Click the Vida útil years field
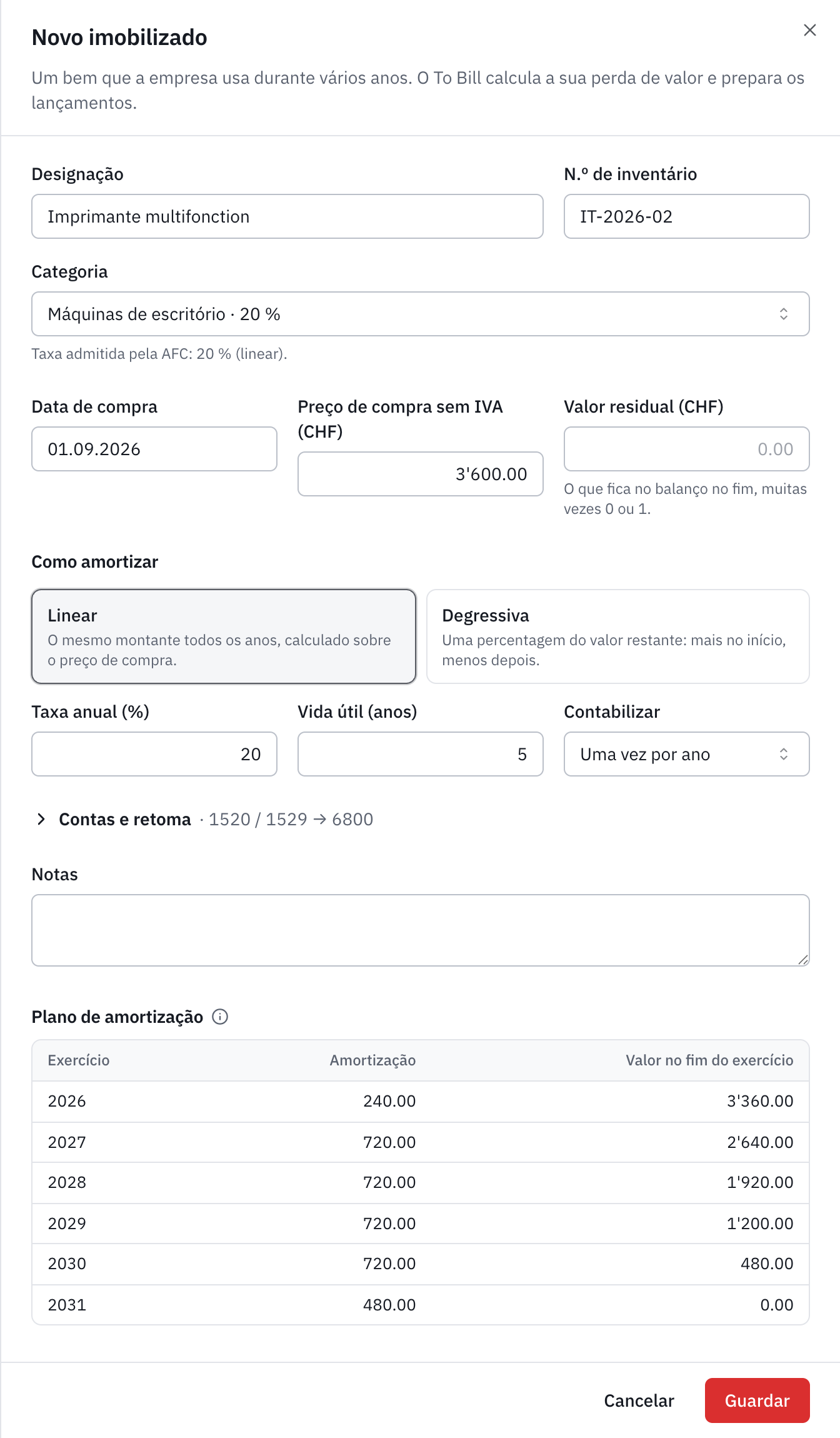840x1438 pixels. point(420,754)
